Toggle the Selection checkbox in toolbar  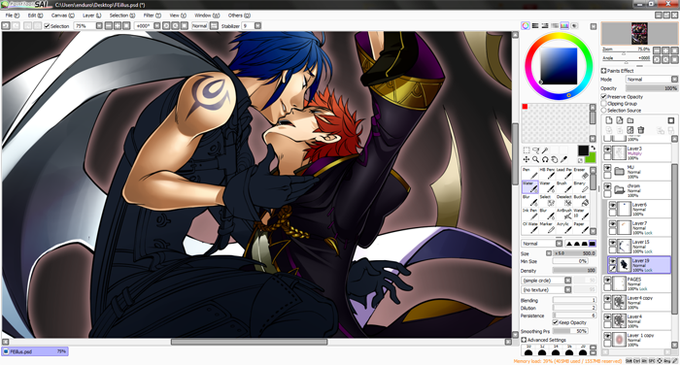coord(47,26)
